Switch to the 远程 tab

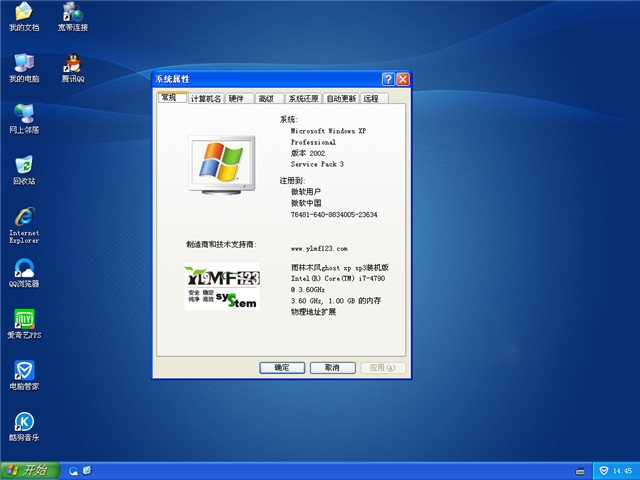[x=374, y=99]
